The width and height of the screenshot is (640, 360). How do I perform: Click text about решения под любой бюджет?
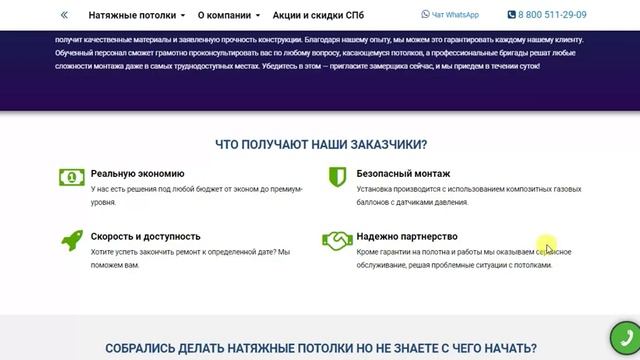click(x=197, y=196)
